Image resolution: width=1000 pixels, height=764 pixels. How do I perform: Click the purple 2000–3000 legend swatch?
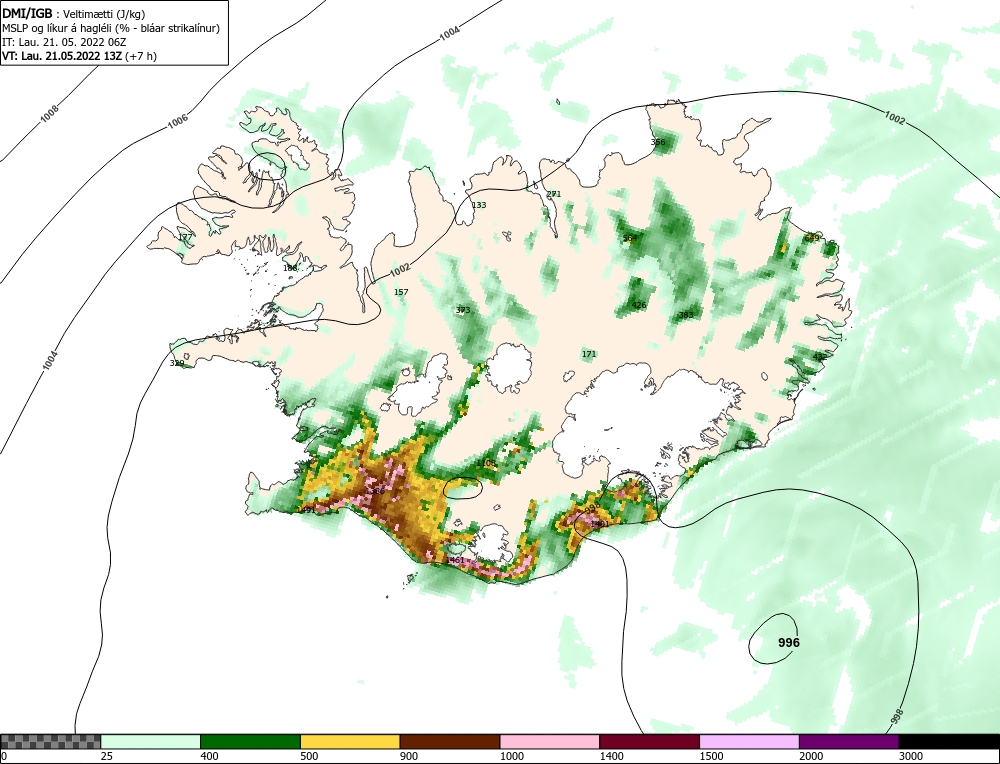pos(849,742)
